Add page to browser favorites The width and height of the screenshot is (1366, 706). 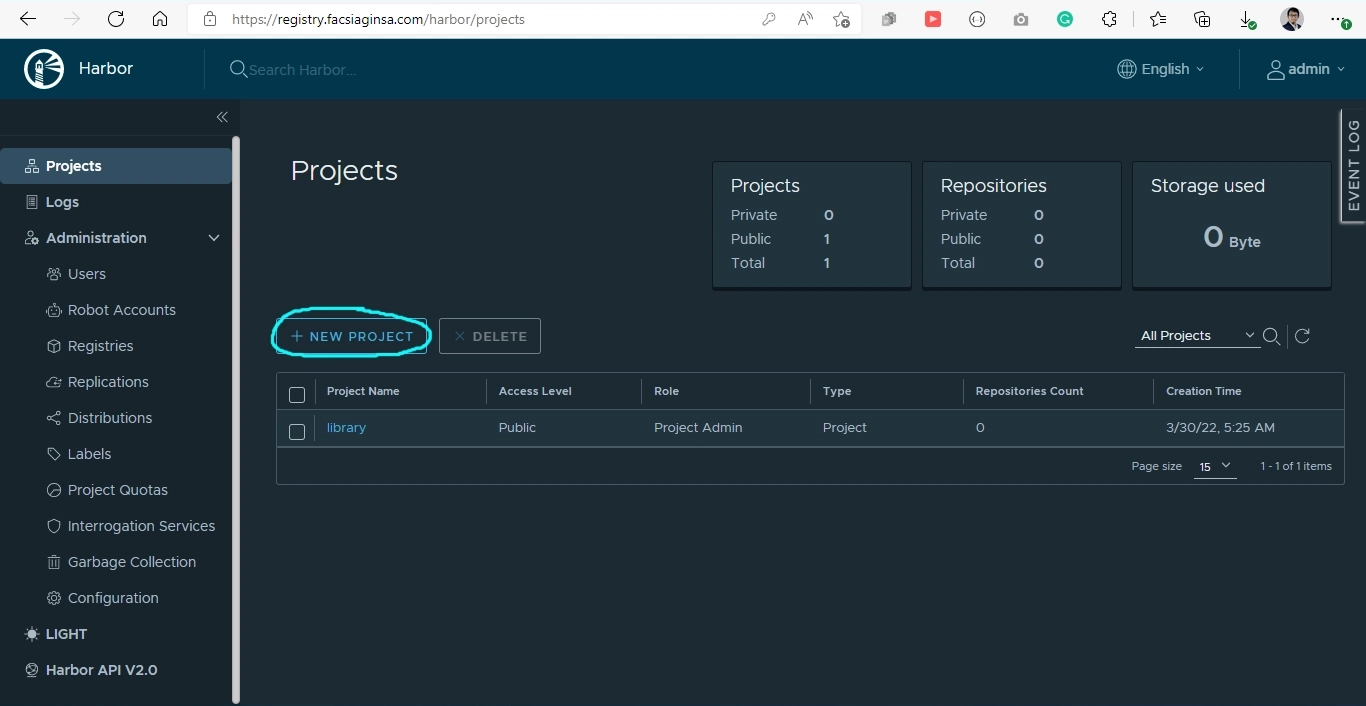coord(841,19)
